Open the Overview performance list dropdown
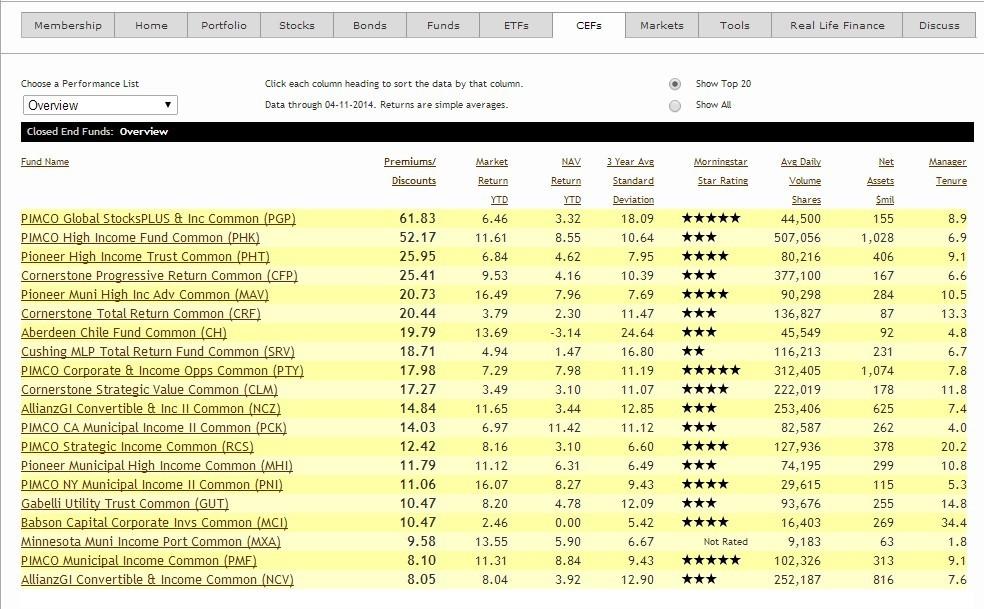 [x=100, y=105]
